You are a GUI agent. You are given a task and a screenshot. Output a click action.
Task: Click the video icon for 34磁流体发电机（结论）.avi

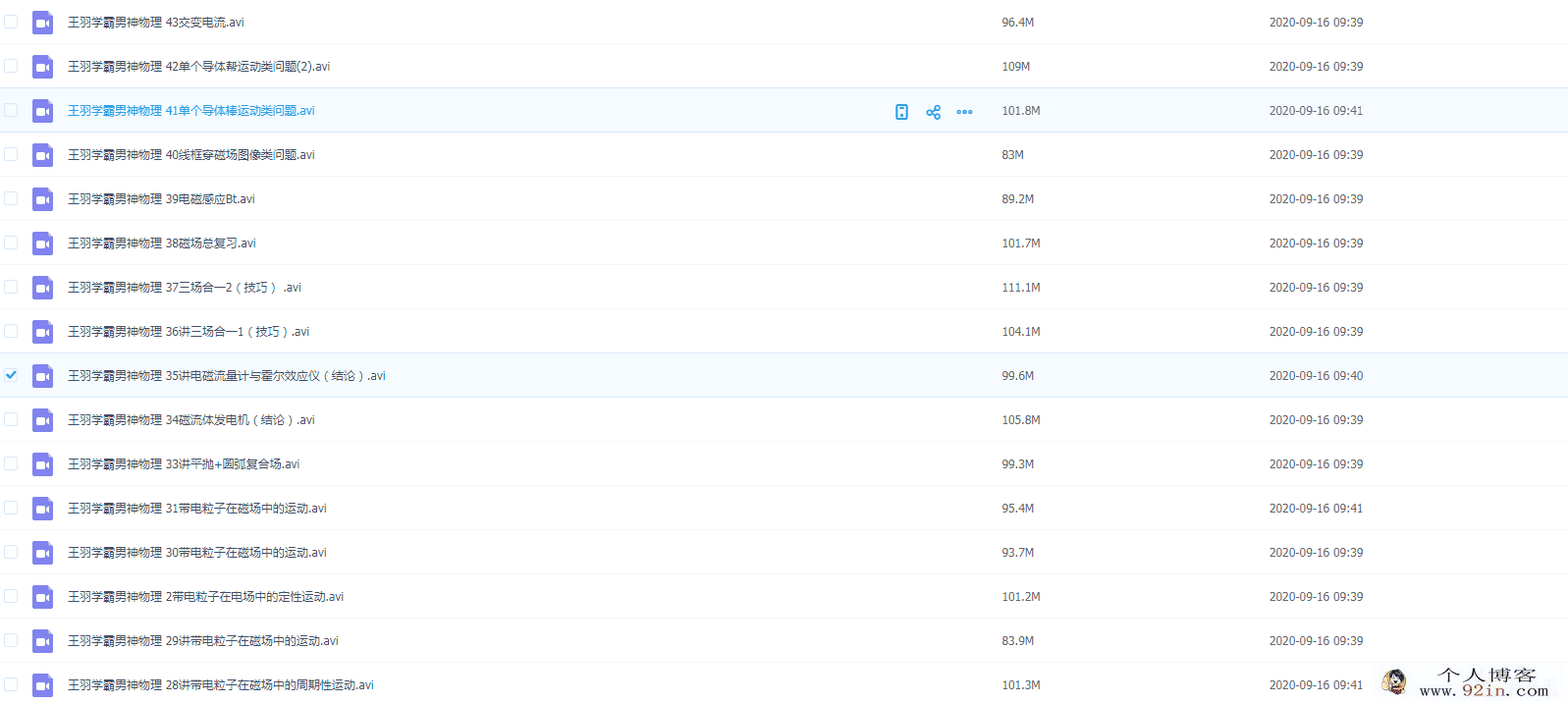(42, 419)
